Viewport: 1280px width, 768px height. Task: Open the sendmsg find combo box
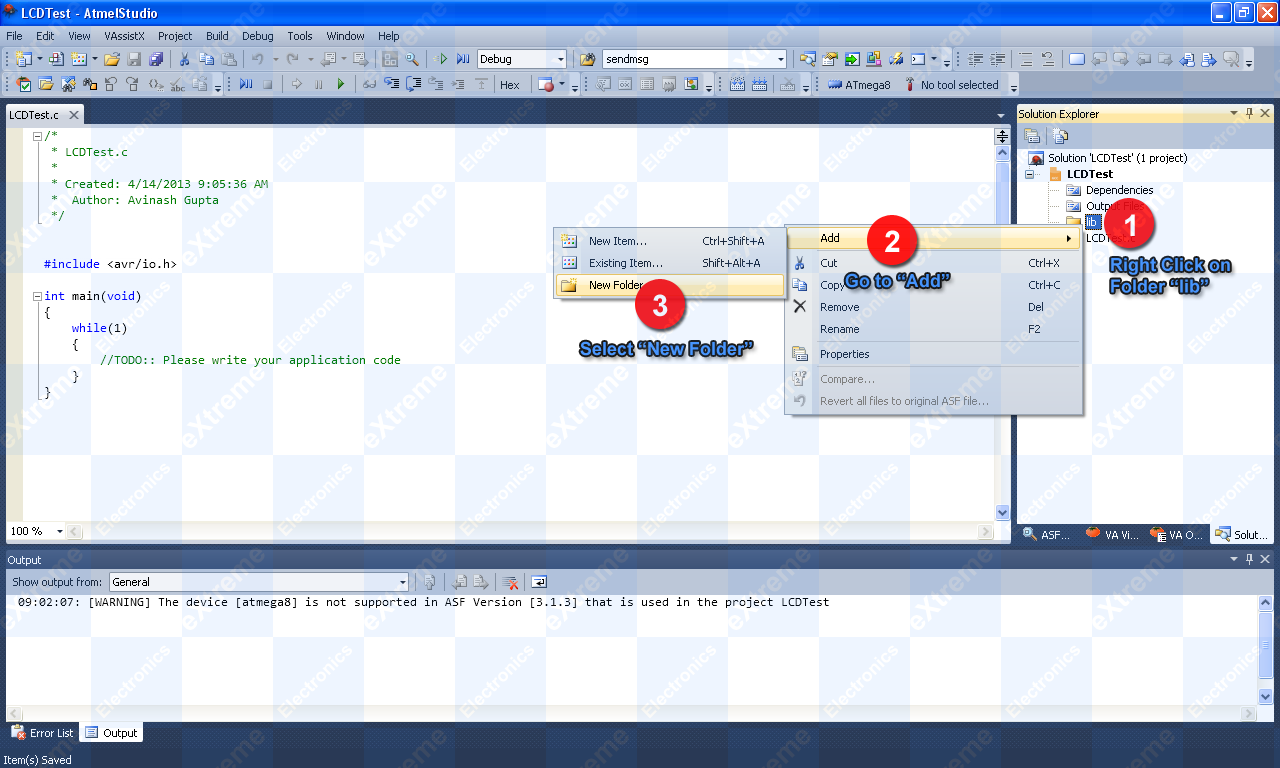781,59
